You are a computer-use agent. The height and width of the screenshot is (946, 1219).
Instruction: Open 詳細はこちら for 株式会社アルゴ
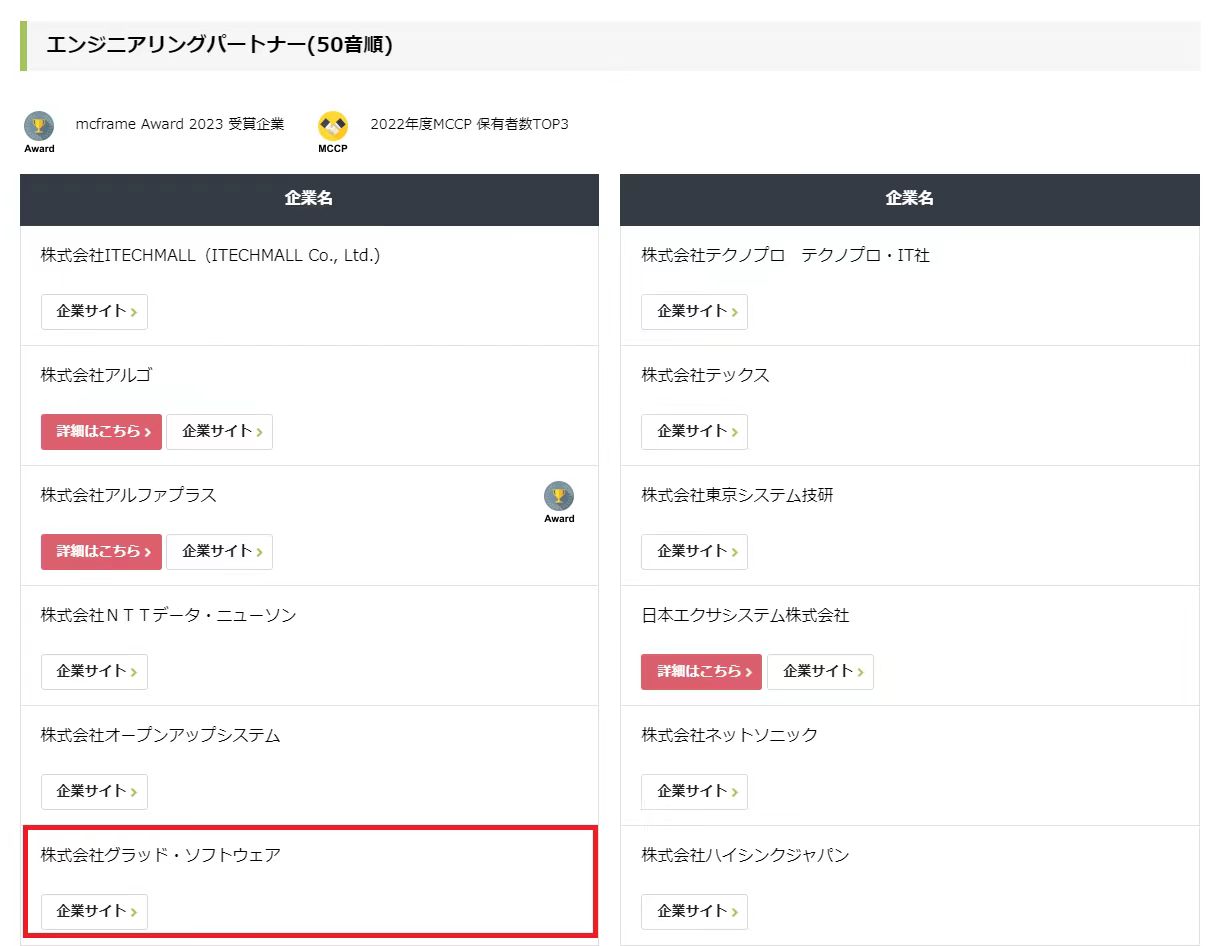pos(101,432)
